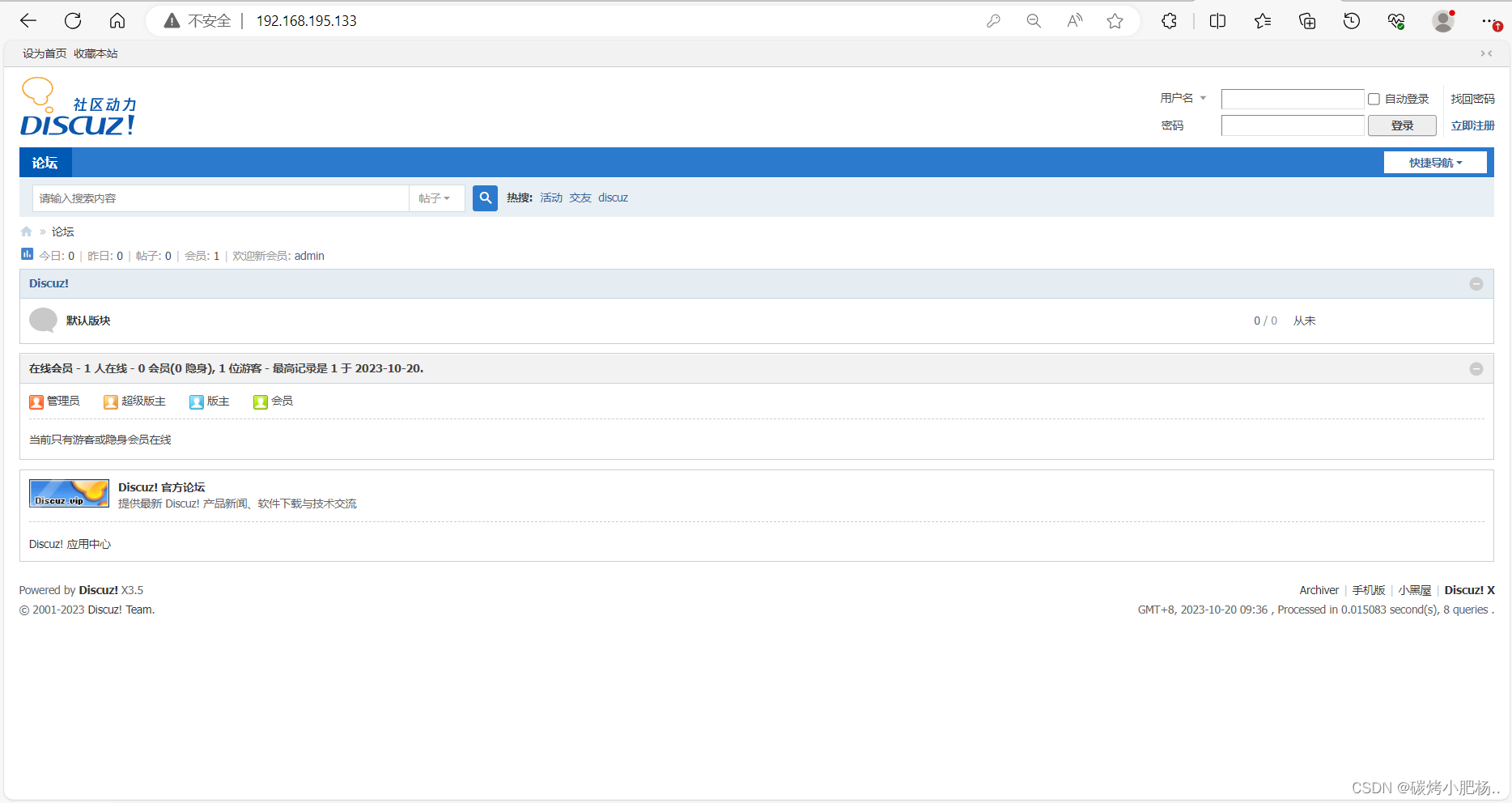Click the not-secure warning icon
The width and height of the screenshot is (1512, 803).
click(x=172, y=21)
